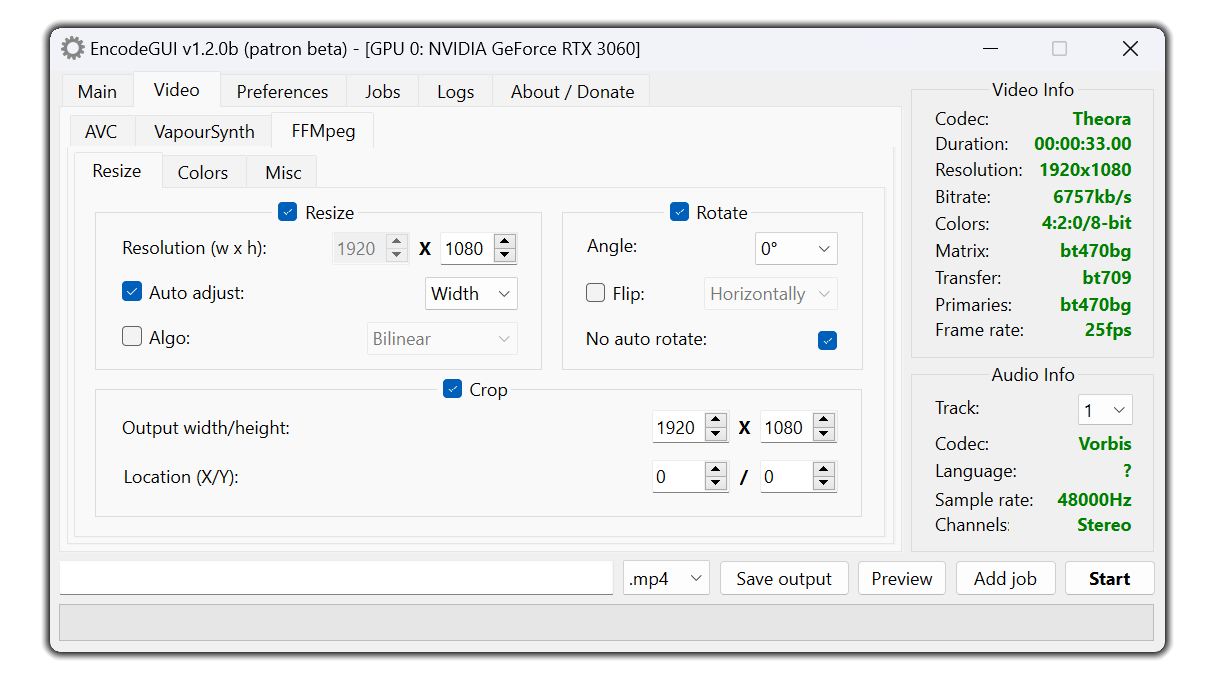Click the EncodeGUI gear icon in title bar
This screenshot has height=680, width=1215.
[72, 48]
